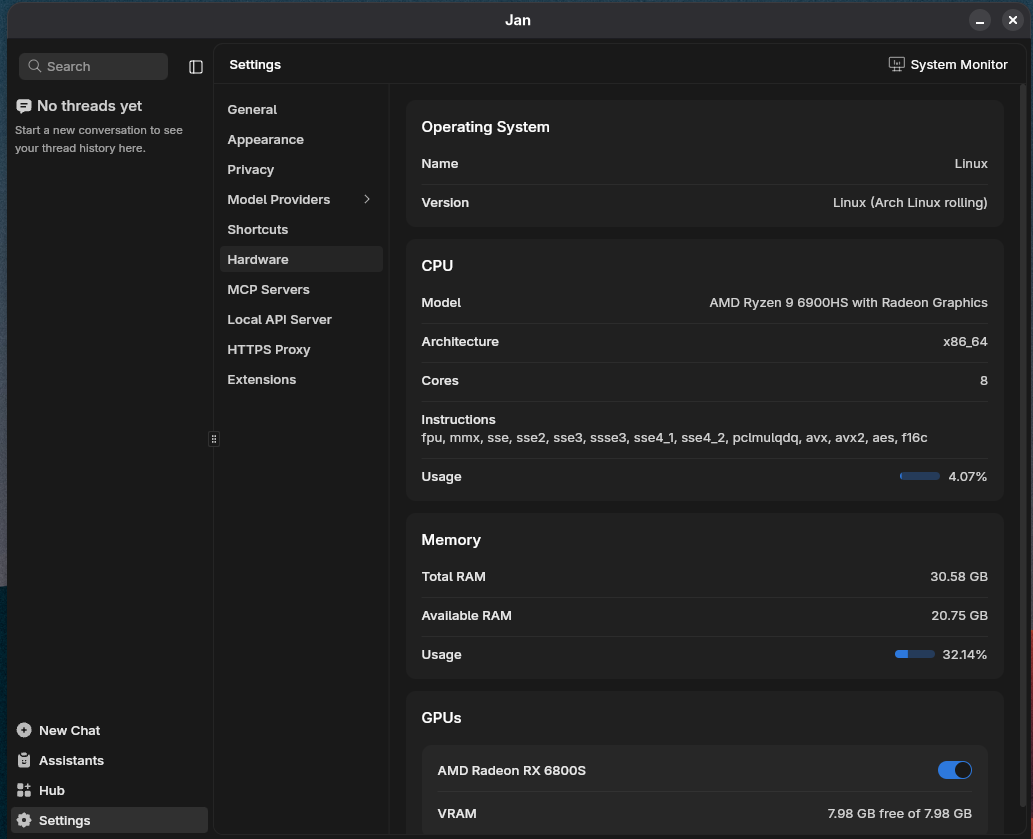Click the sidebar collapse panel icon
This screenshot has height=839, width=1033.
[196, 67]
